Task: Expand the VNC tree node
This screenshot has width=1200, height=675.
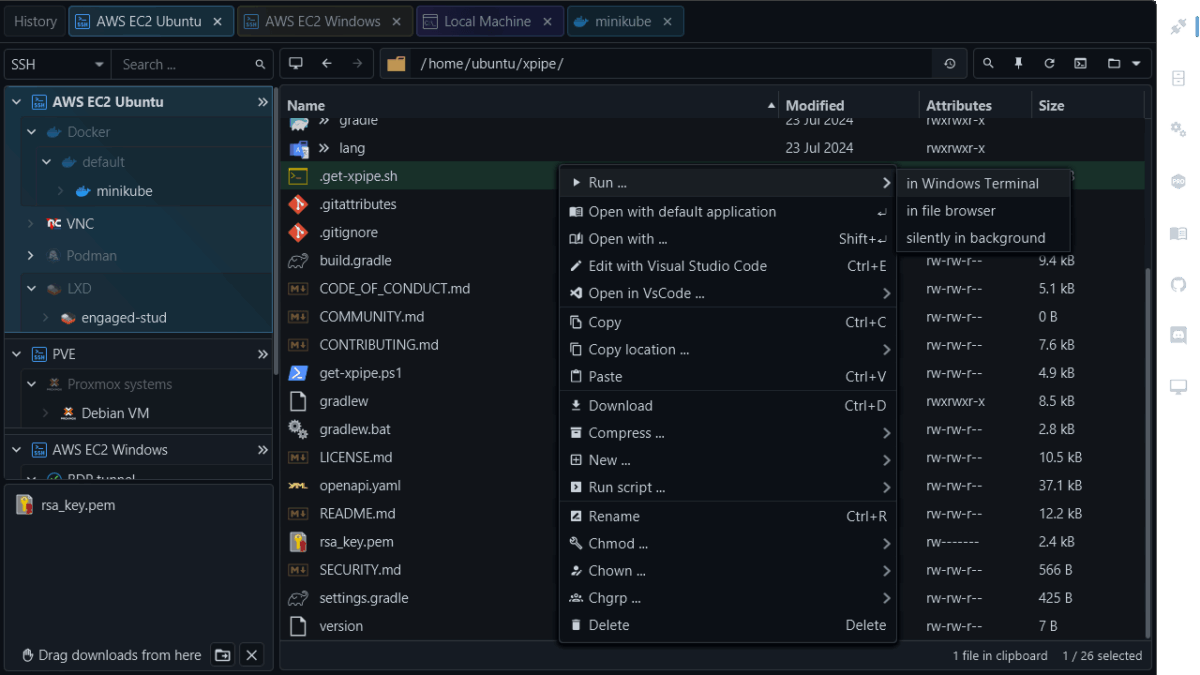Action: pyautogui.click(x=32, y=224)
